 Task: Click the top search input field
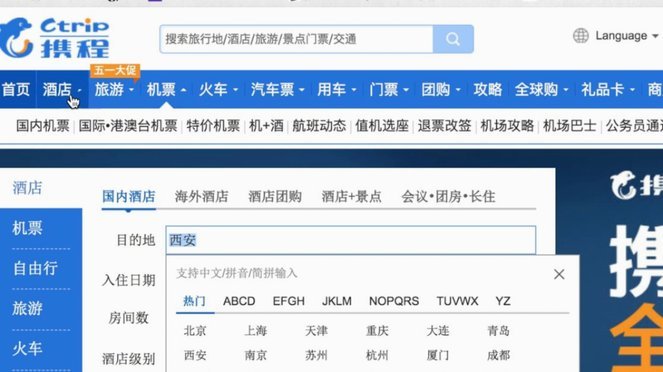pyautogui.click(x=296, y=39)
